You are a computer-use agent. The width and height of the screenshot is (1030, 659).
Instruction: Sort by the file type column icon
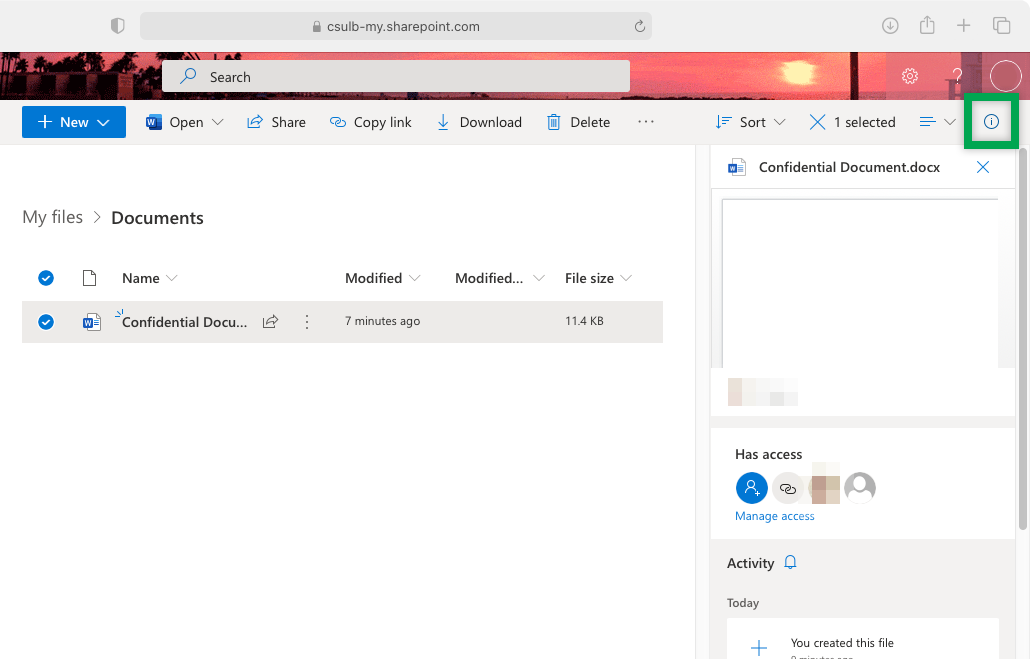(89, 278)
